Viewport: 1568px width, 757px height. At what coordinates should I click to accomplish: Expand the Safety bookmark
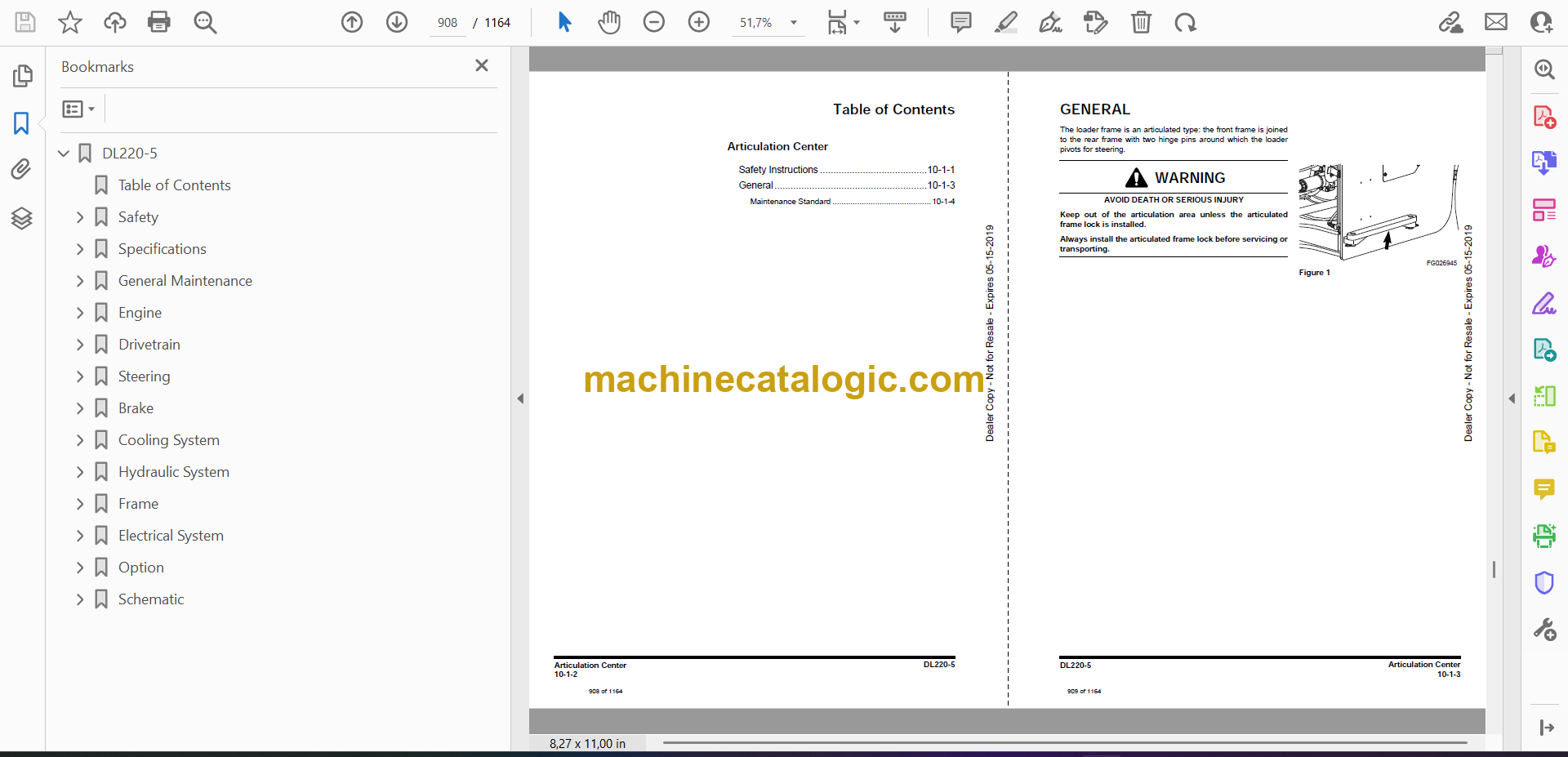coord(80,217)
